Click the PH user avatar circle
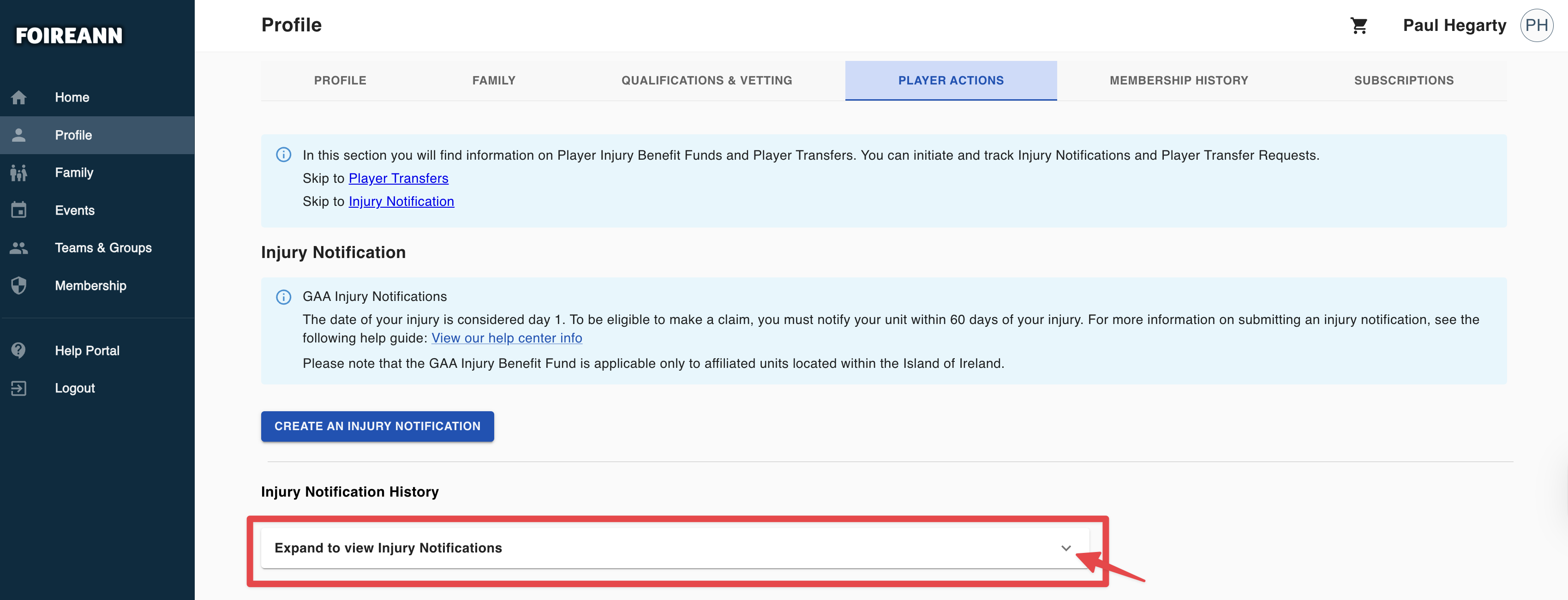Viewport: 1568px width, 600px height. [x=1536, y=25]
